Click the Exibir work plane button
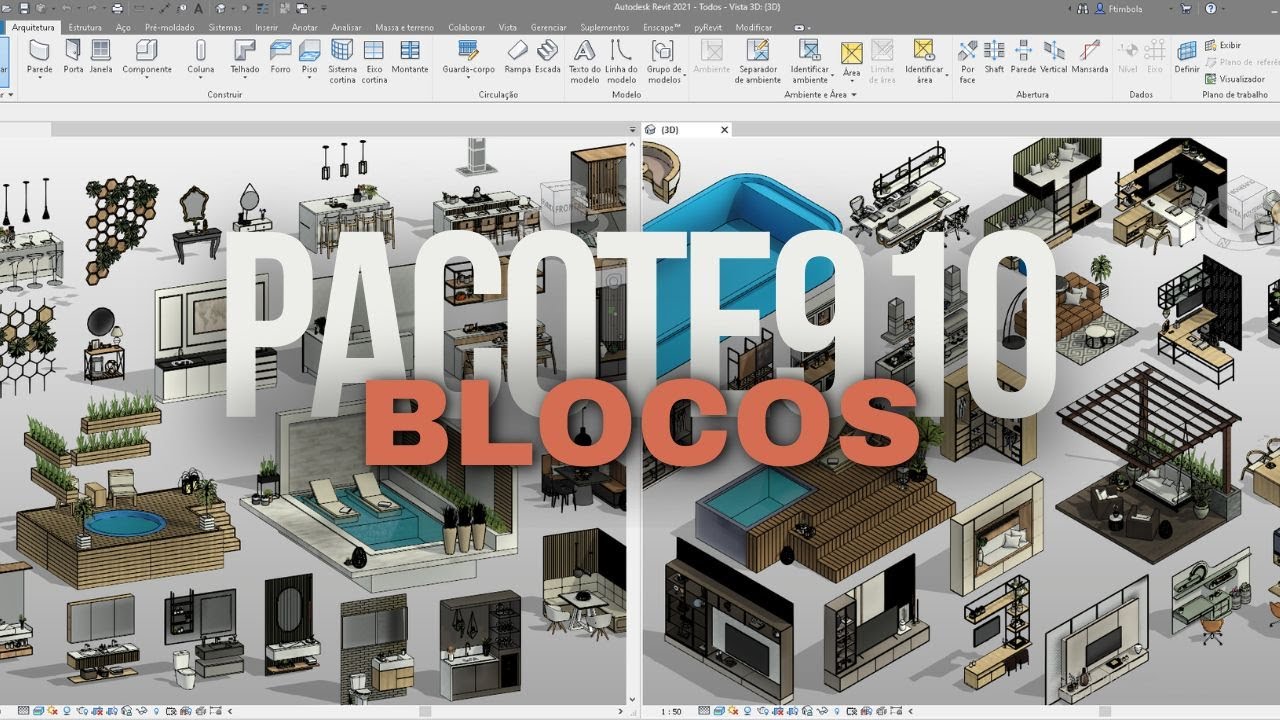The image size is (1280, 720). click(x=1223, y=45)
